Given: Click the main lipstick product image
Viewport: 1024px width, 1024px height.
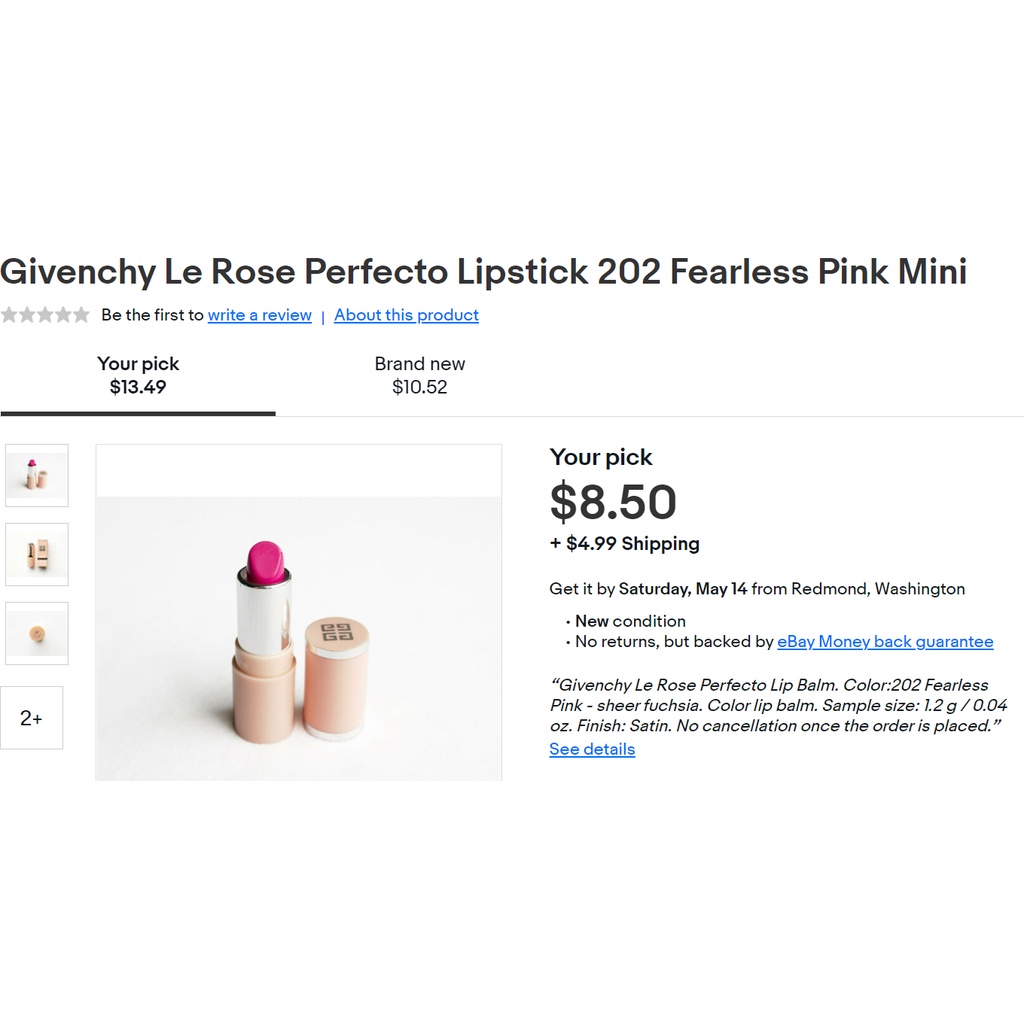Looking at the screenshot, I should [298, 611].
